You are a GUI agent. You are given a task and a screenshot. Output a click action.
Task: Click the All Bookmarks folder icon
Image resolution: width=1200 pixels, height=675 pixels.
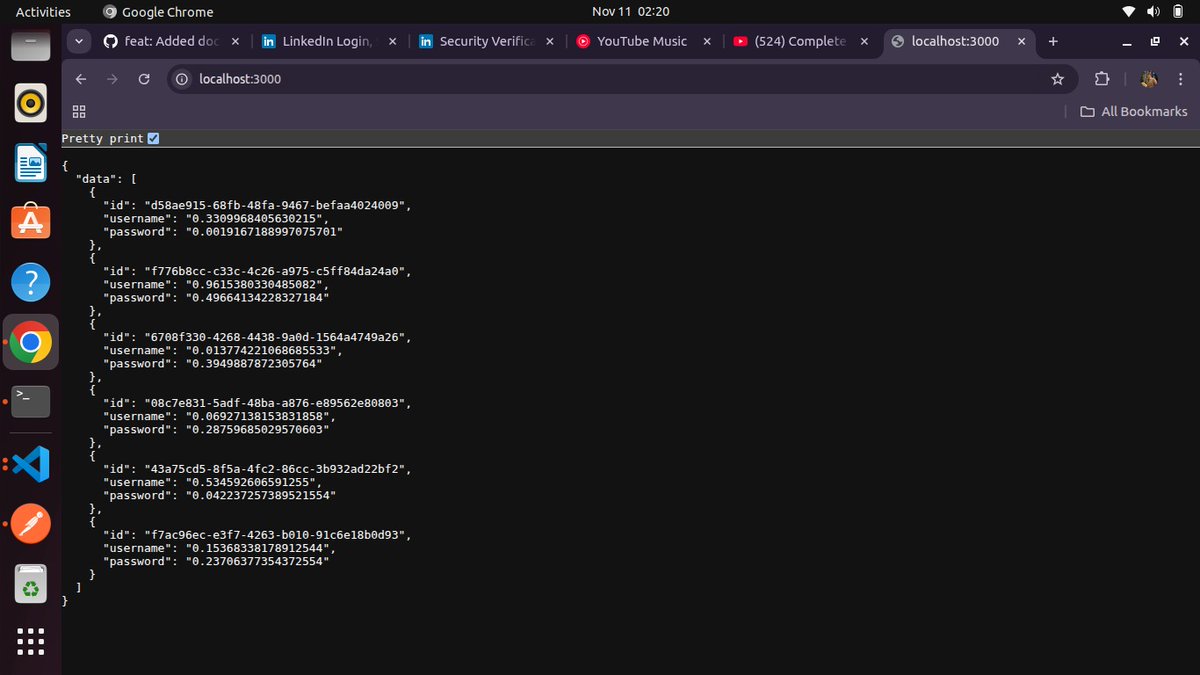pyautogui.click(x=1087, y=111)
